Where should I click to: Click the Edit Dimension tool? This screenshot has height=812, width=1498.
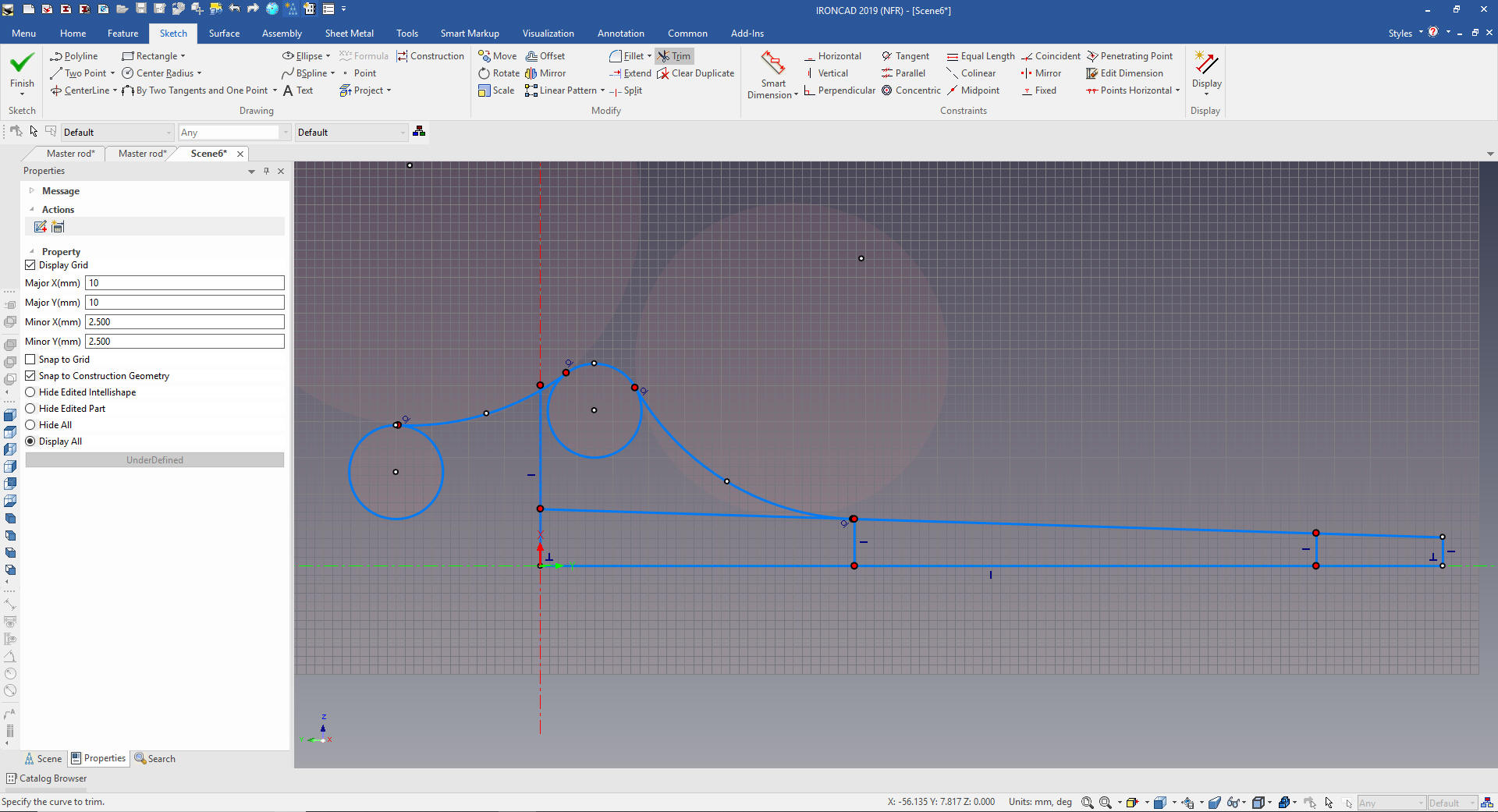[1124, 73]
